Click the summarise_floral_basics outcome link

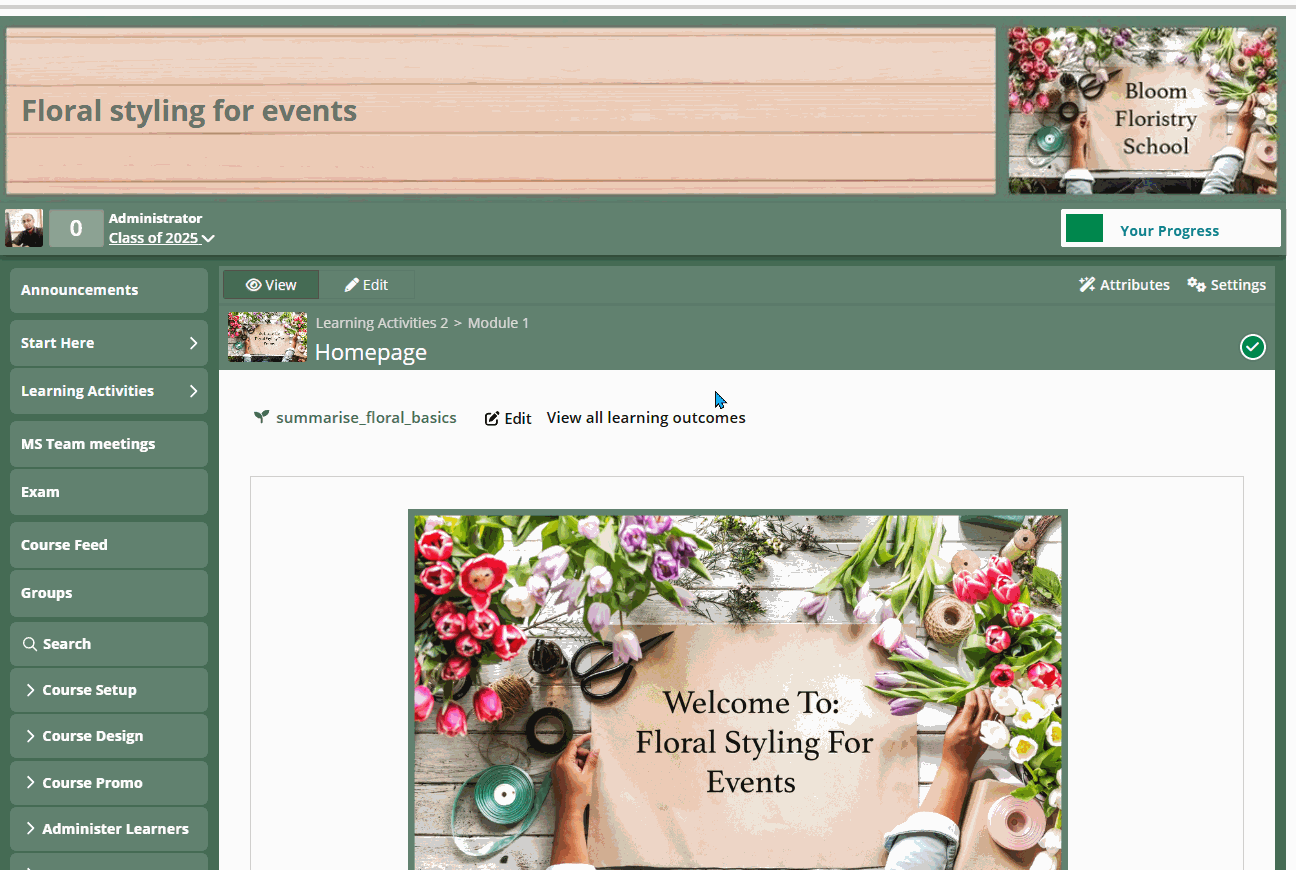[x=366, y=418]
